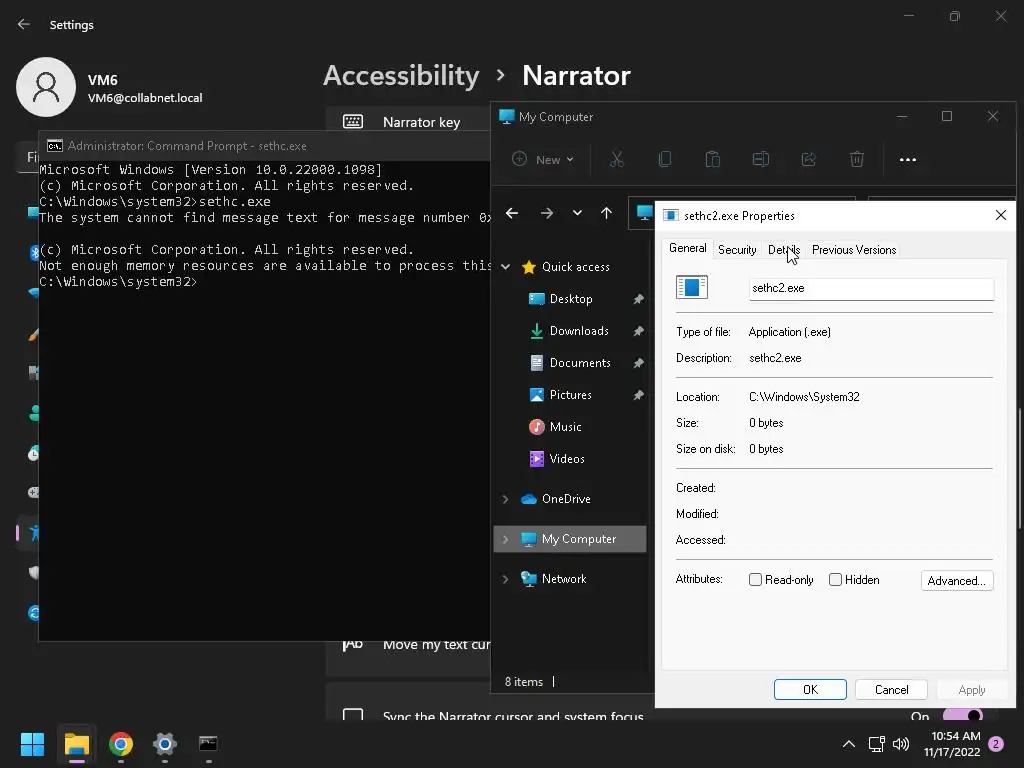1024x768 pixels.
Task: Unpin Pictures using its pin icon
Action: click(x=638, y=395)
